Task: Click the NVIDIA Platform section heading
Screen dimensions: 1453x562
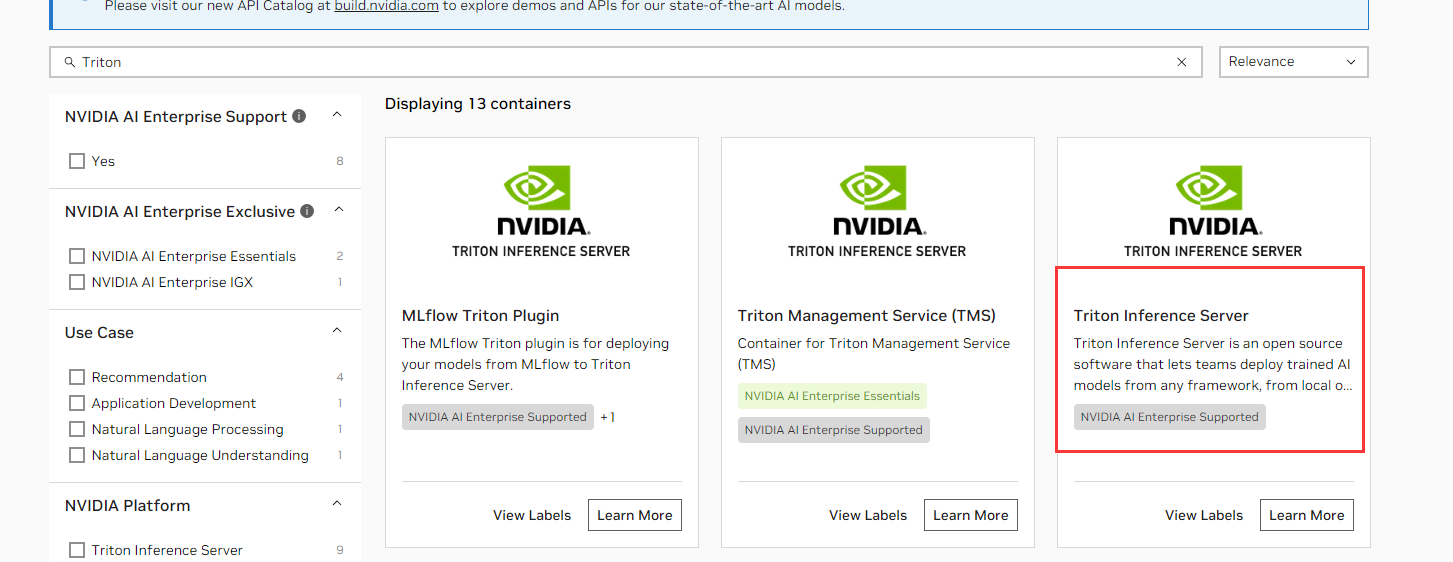Action: pos(127,505)
